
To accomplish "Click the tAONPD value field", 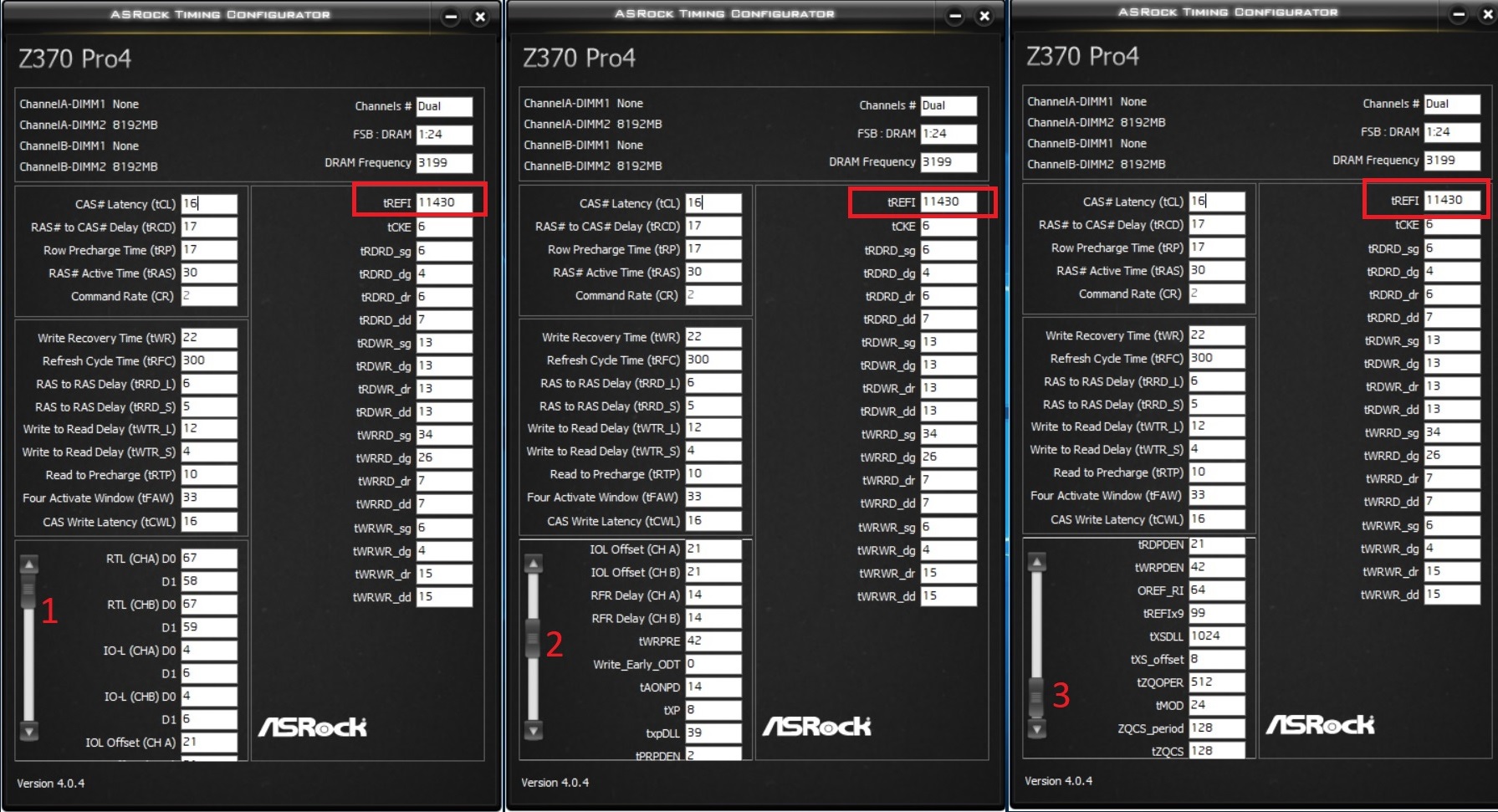I will coord(713,687).
